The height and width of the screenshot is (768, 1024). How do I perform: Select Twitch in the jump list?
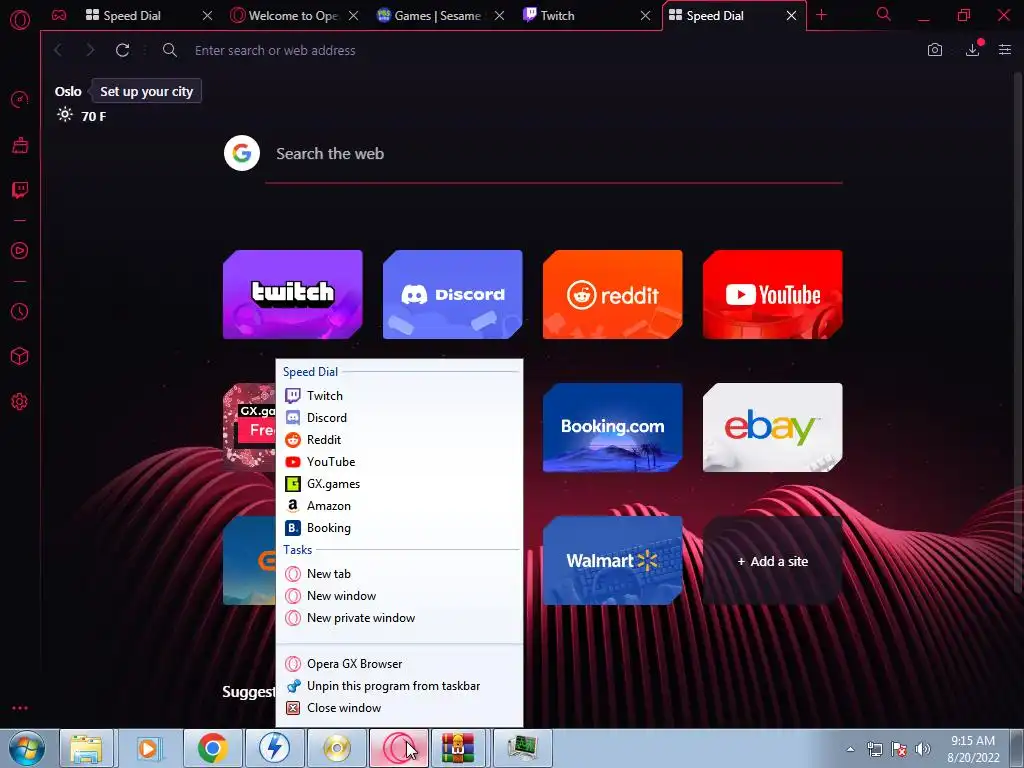coord(399,396)
